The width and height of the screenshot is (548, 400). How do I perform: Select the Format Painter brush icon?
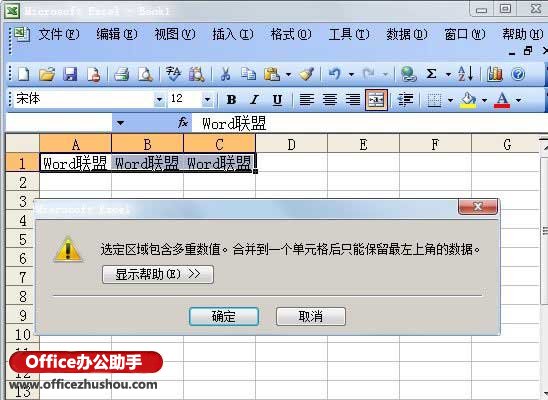[307, 74]
